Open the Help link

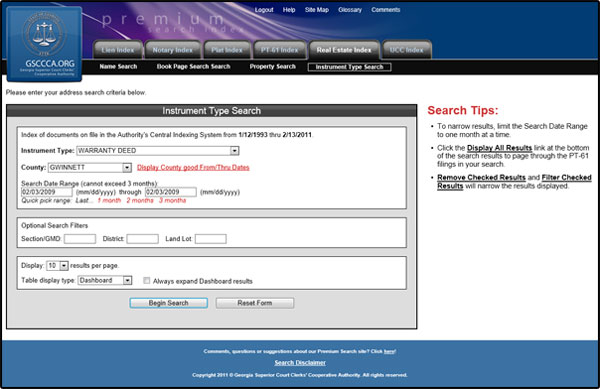click(289, 10)
